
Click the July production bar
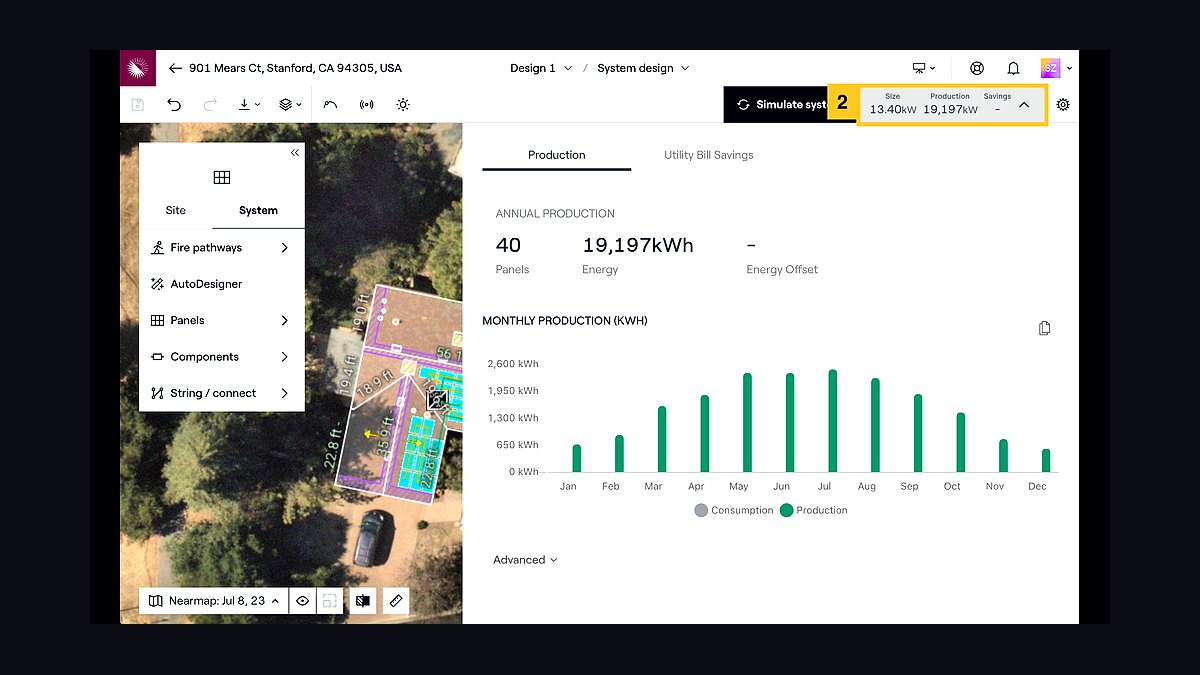point(832,421)
